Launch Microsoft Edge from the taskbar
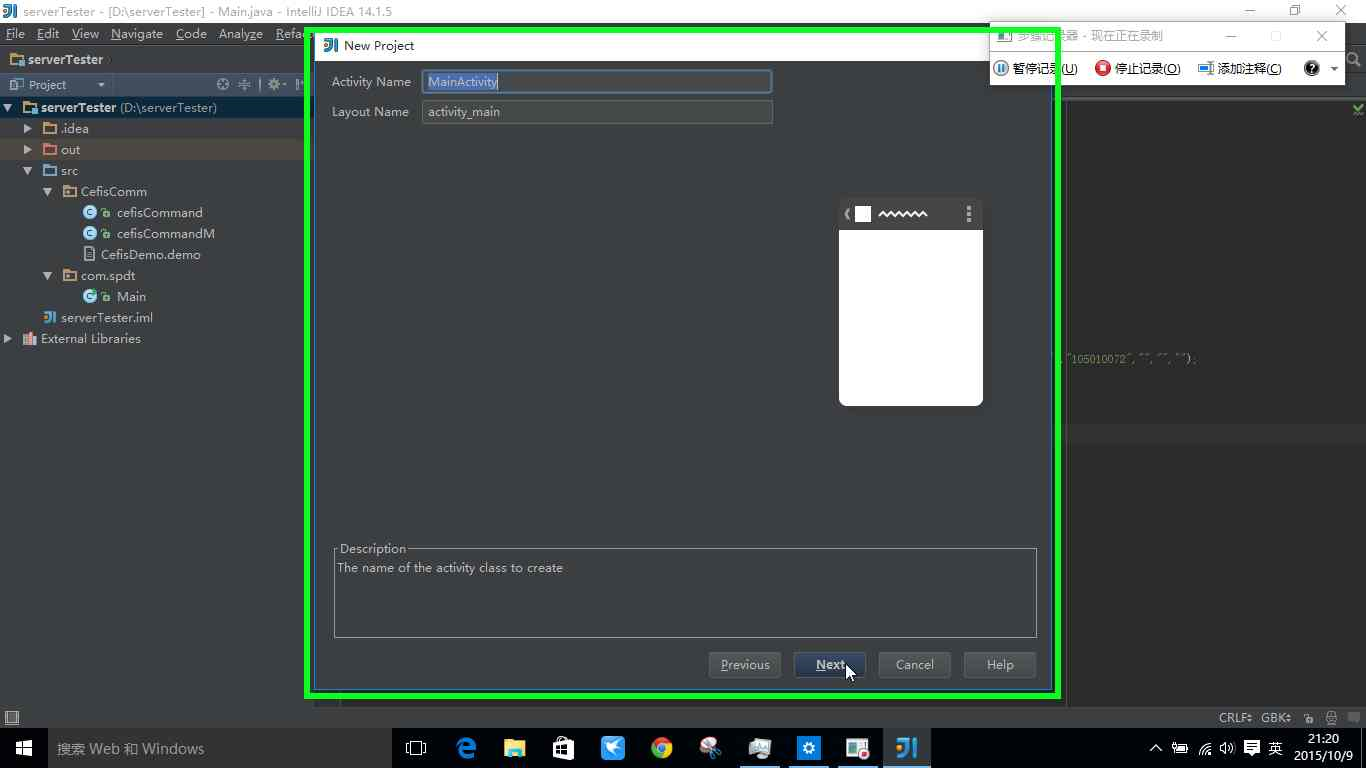The width and height of the screenshot is (1366, 768). 466,748
